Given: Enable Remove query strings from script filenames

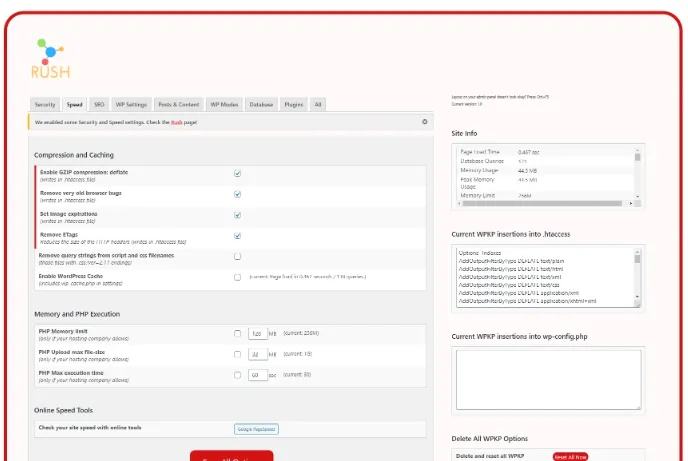Looking at the screenshot, I should coord(238,257).
